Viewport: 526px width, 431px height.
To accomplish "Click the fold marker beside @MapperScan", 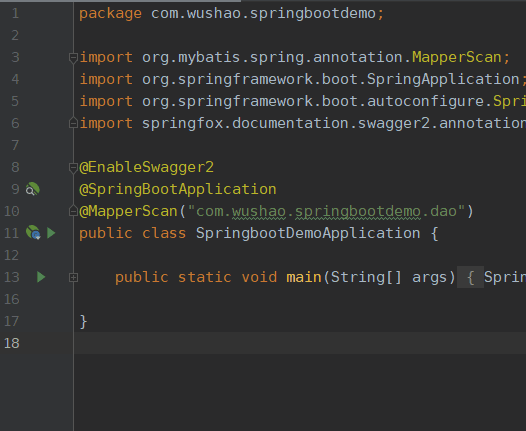I will coord(73,211).
